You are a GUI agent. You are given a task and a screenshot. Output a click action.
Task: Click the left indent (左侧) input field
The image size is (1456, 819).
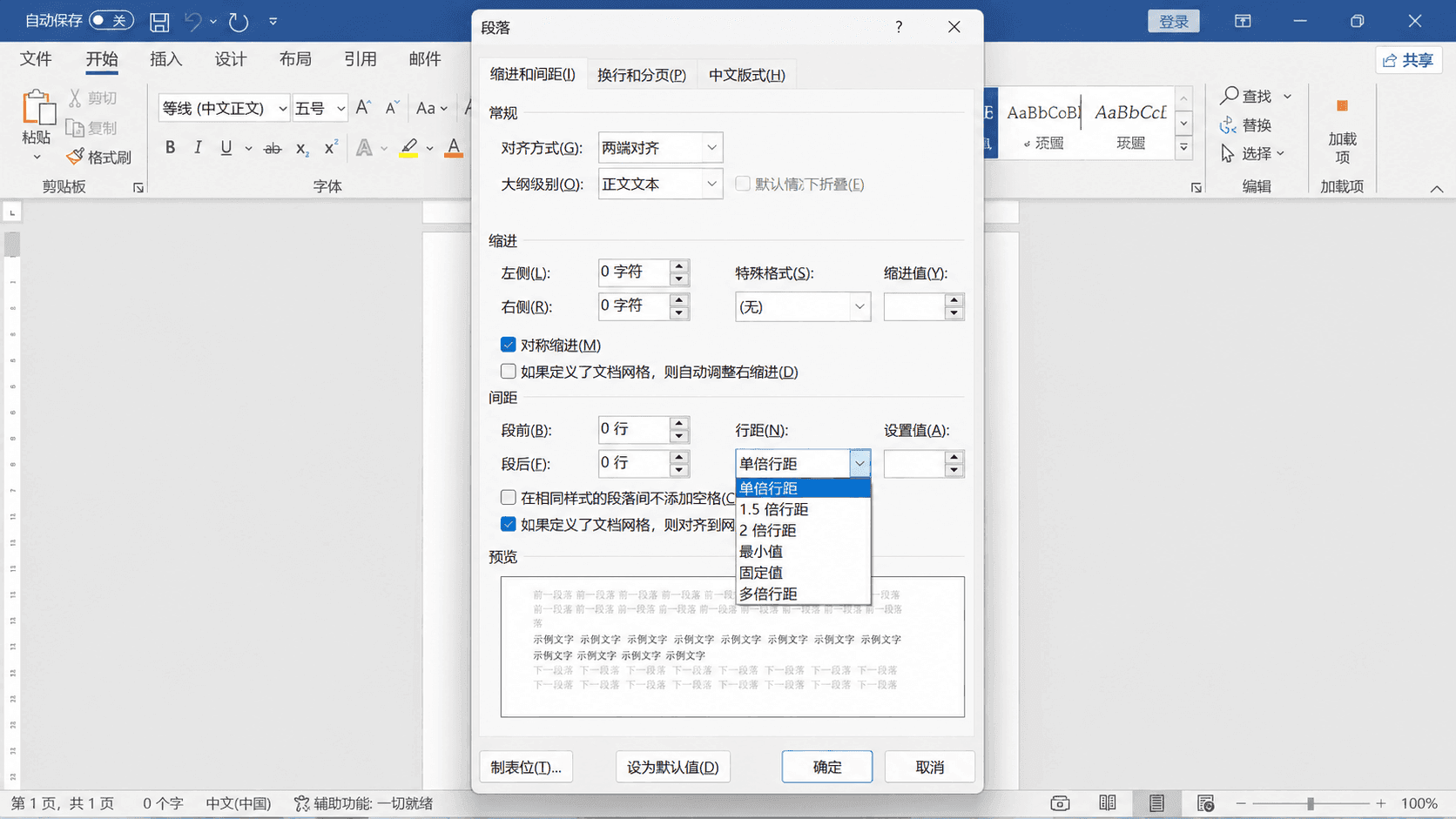(634, 272)
